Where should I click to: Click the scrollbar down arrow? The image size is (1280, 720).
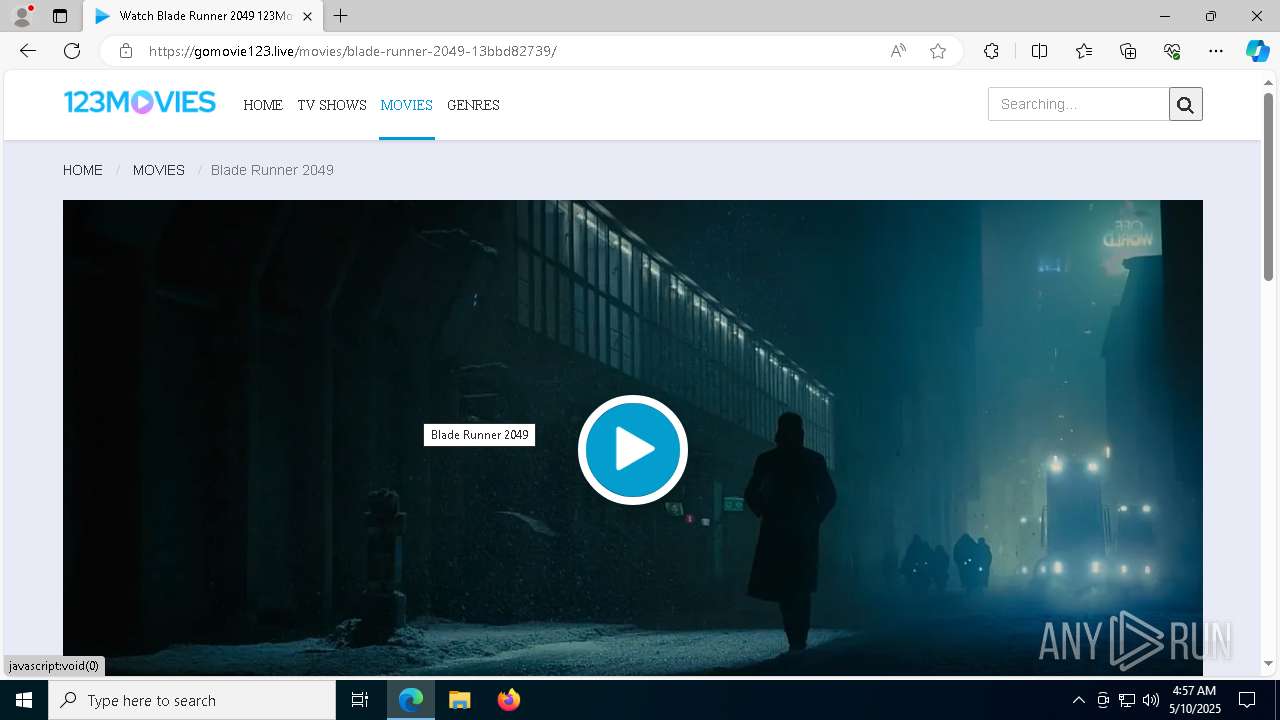[x=1269, y=663]
